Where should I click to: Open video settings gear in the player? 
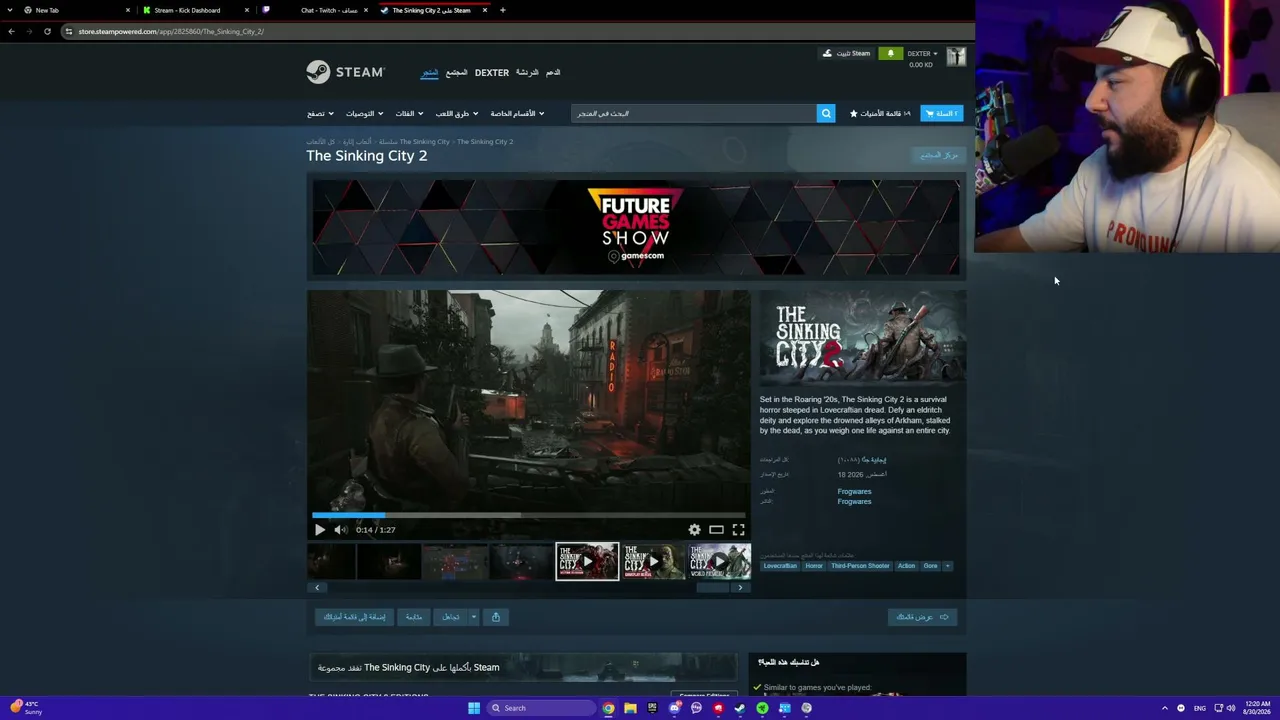coord(694,530)
